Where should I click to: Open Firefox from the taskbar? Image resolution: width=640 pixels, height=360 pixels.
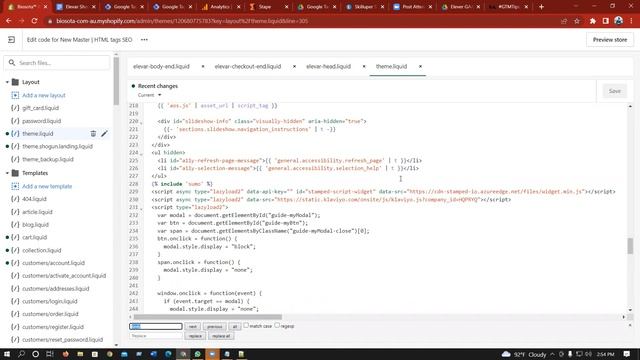click(65, 354)
